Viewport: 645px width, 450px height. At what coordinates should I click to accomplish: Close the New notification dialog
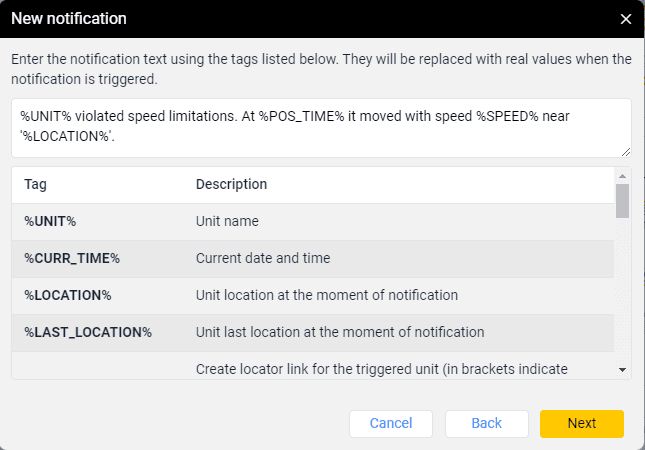tap(626, 19)
